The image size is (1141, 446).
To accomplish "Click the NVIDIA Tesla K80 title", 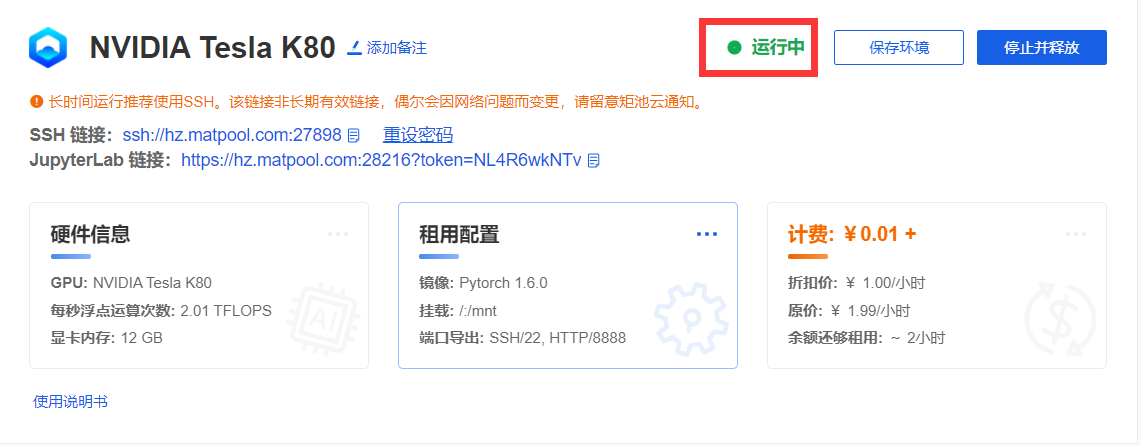I will point(212,48).
